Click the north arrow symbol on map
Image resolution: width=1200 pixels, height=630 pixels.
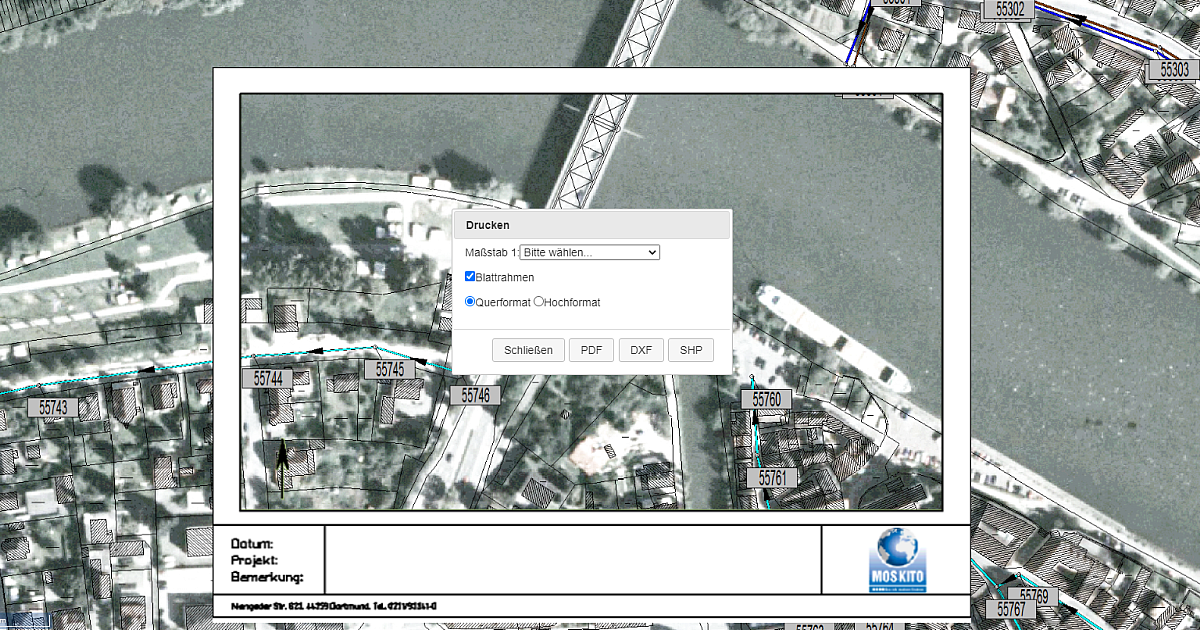(x=282, y=467)
